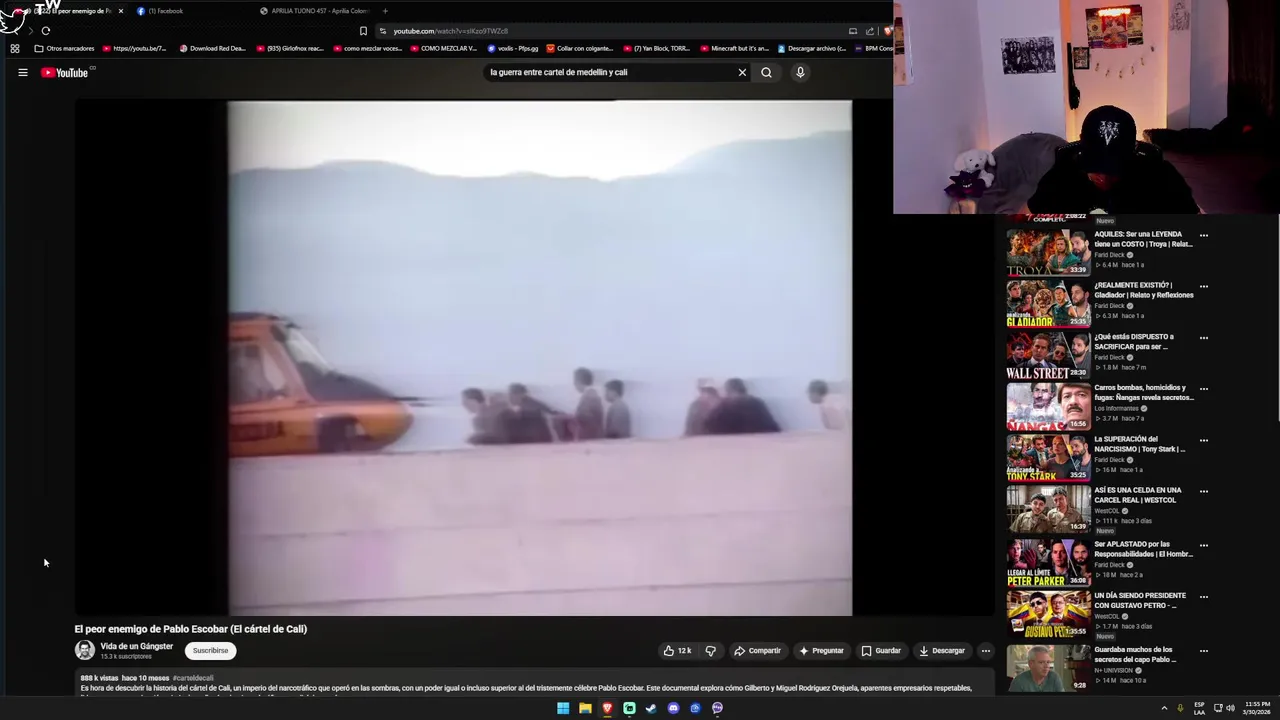Open options menu for ¿REALMENTE EXISTIÓ? video
This screenshot has width=1280, height=720.
[1204, 287]
